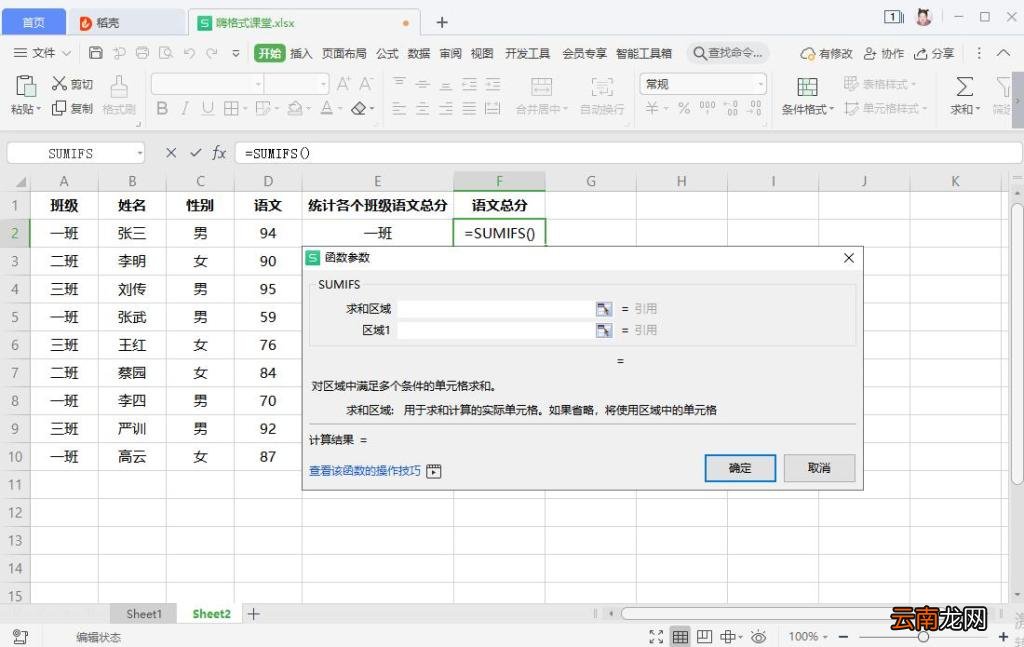Click the Copy icon
1024x647 pixels.
click(59, 108)
